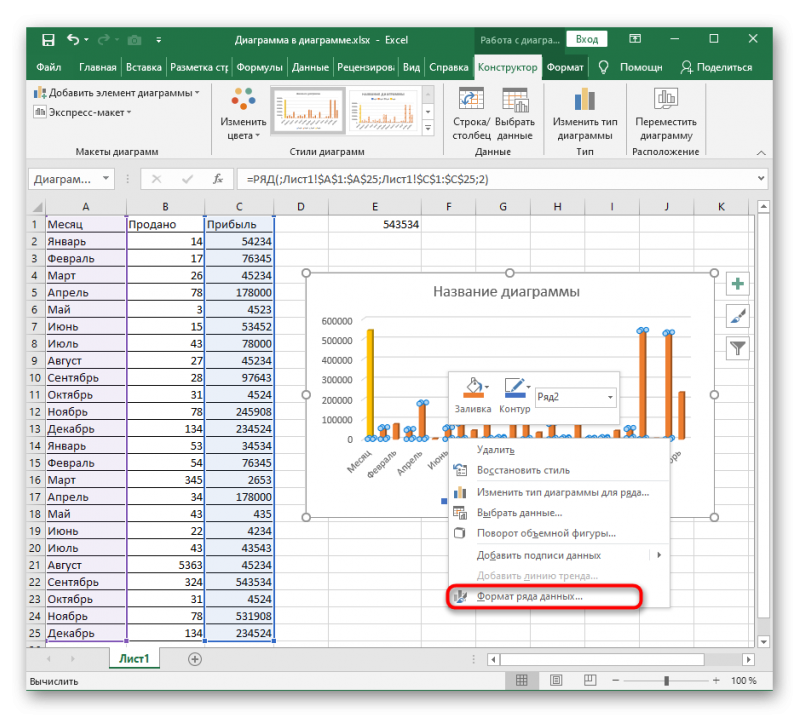Click the Chart Styles brush button
The height and width of the screenshot is (718, 800).
pos(737,316)
